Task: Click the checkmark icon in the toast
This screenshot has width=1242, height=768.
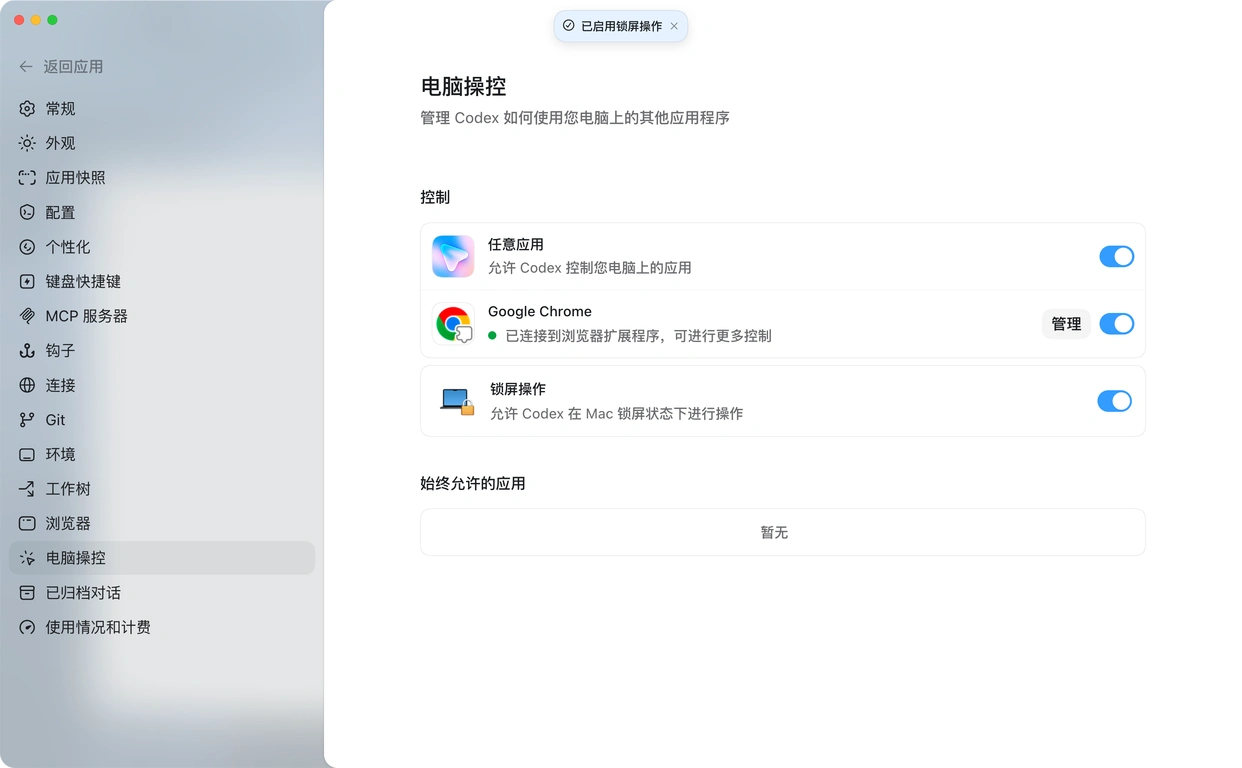Action: [568, 26]
